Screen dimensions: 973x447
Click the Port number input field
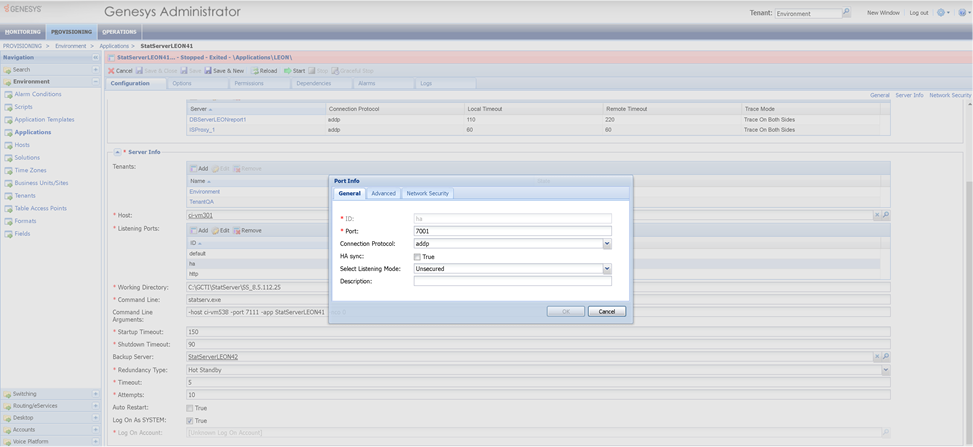point(512,231)
